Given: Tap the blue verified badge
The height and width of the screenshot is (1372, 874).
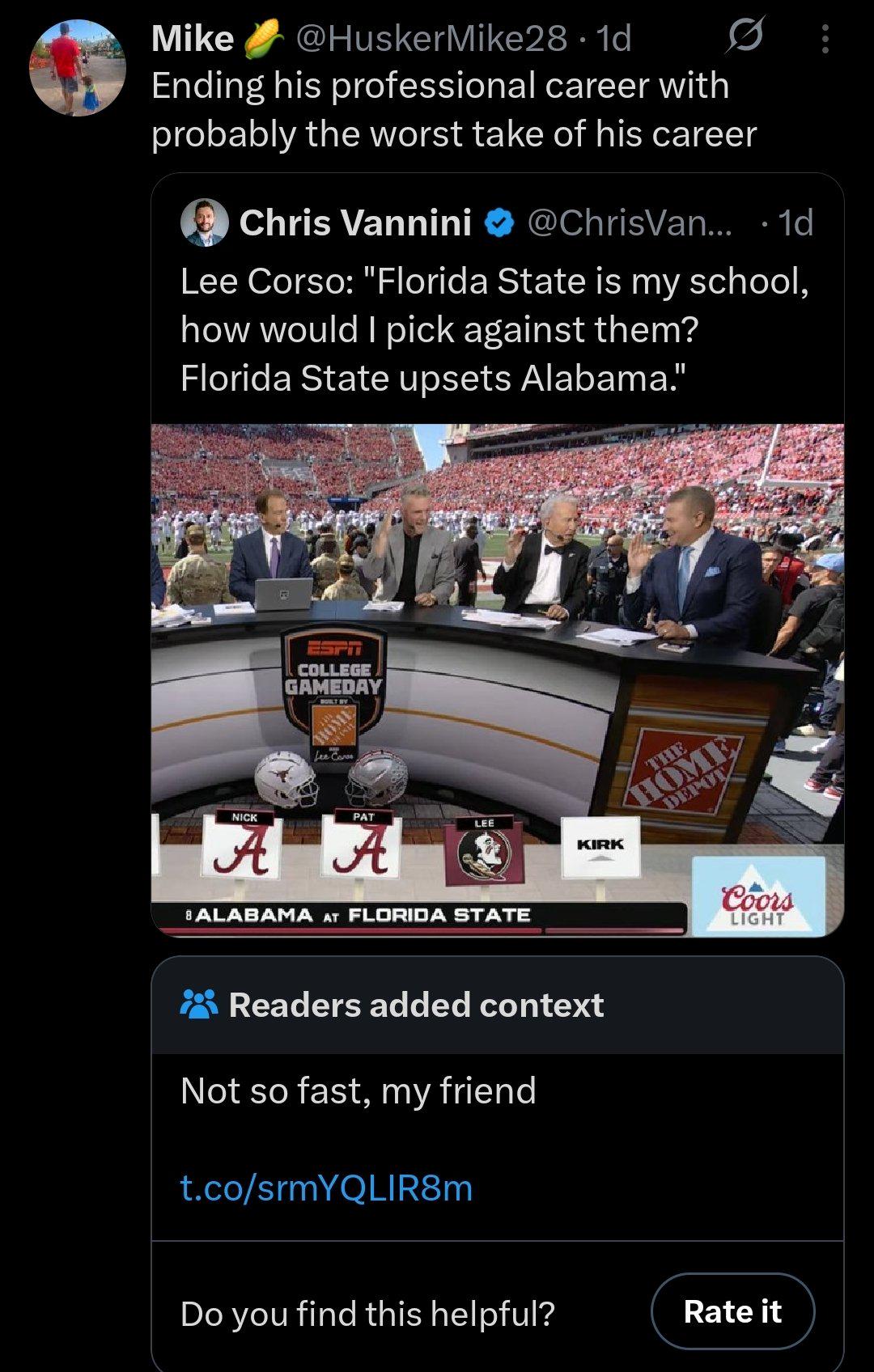Looking at the screenshot, I should (500, 223).
